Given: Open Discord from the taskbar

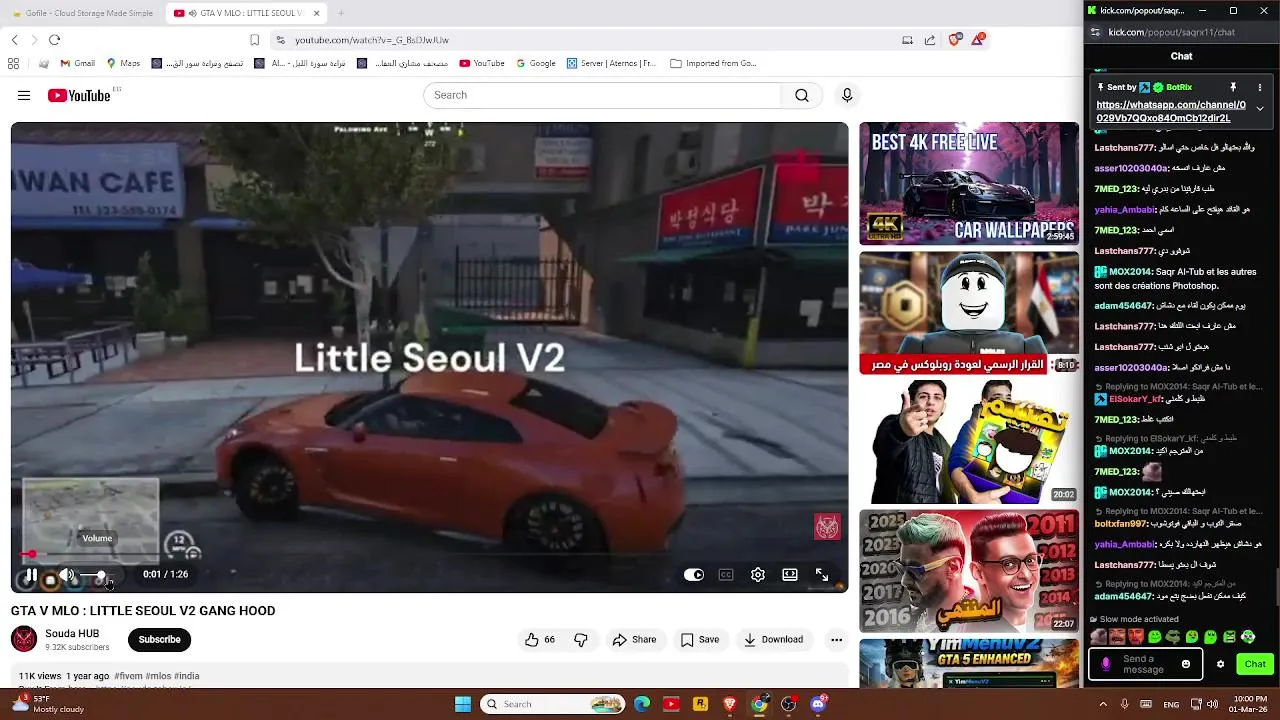Looking at the screenshot, I should [x=818, y=704].
